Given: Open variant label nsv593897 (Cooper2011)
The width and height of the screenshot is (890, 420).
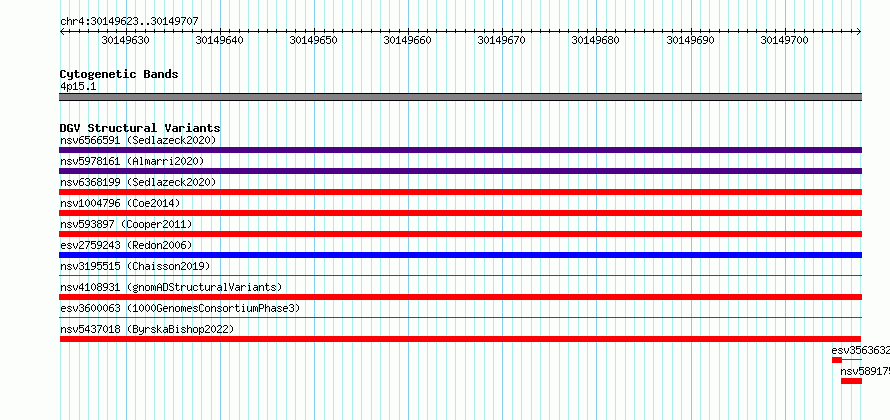Looking at the screenshot, I should pyautogui.click(x=126, y=224).
